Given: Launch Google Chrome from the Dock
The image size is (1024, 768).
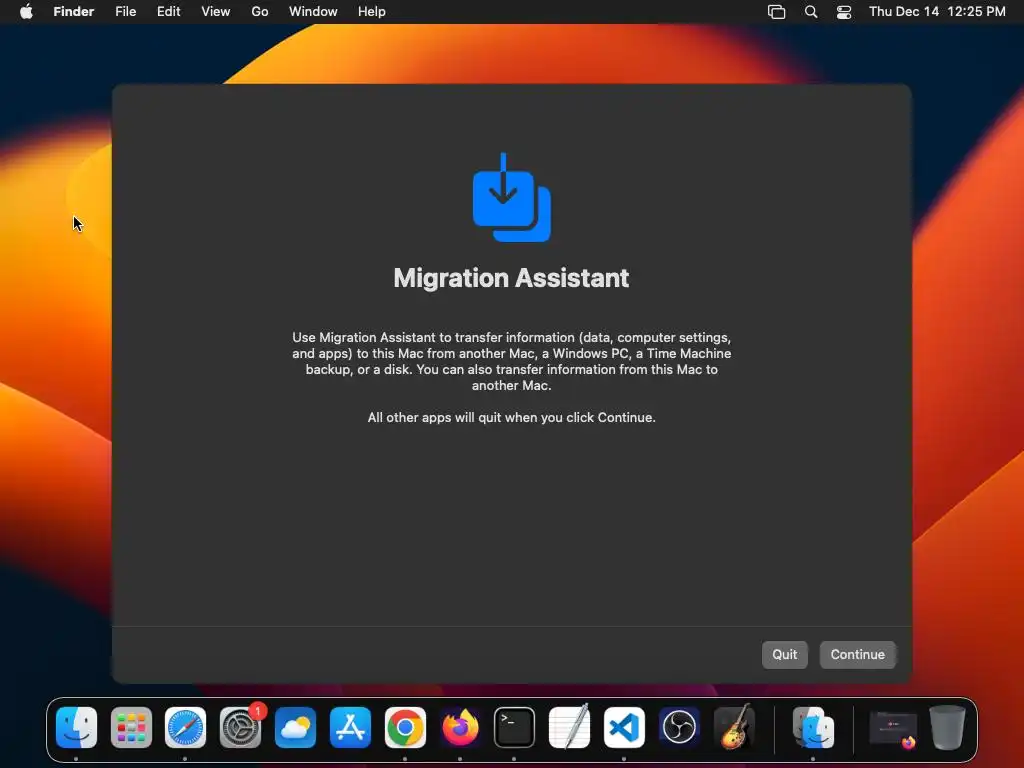Looking at the screenshot, I should tap(405, 728).
